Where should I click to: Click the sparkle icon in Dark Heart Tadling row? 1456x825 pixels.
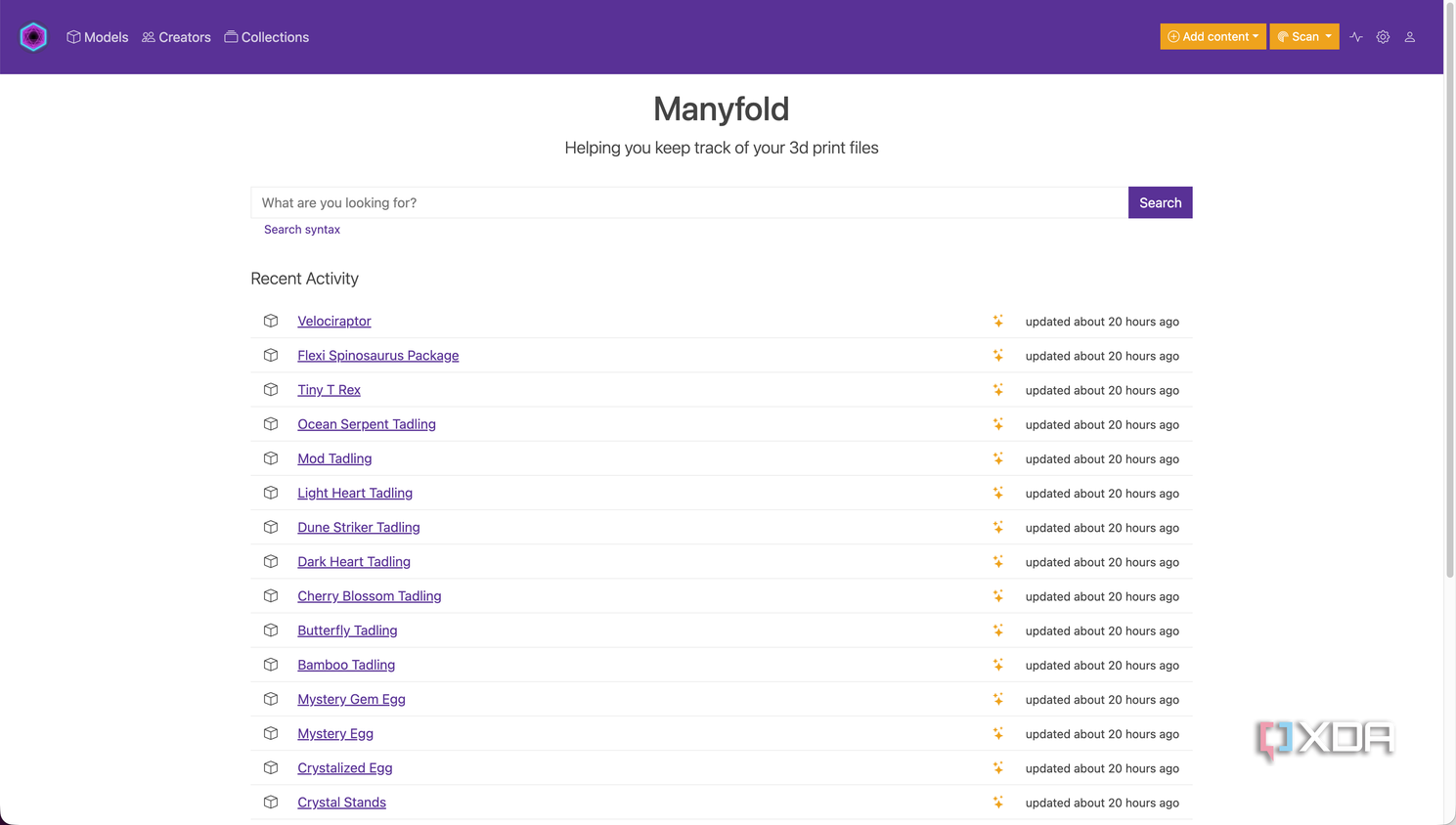998,561
